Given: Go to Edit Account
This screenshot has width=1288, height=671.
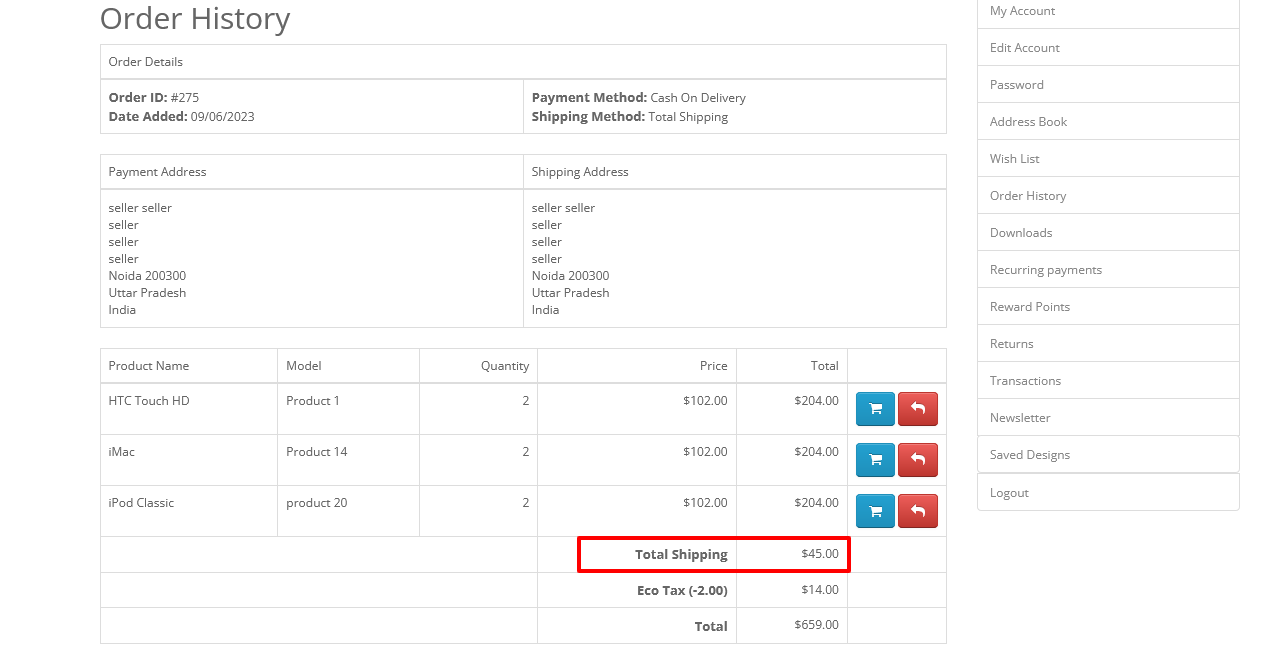Looking at the screenshot, I should 1108,48.
